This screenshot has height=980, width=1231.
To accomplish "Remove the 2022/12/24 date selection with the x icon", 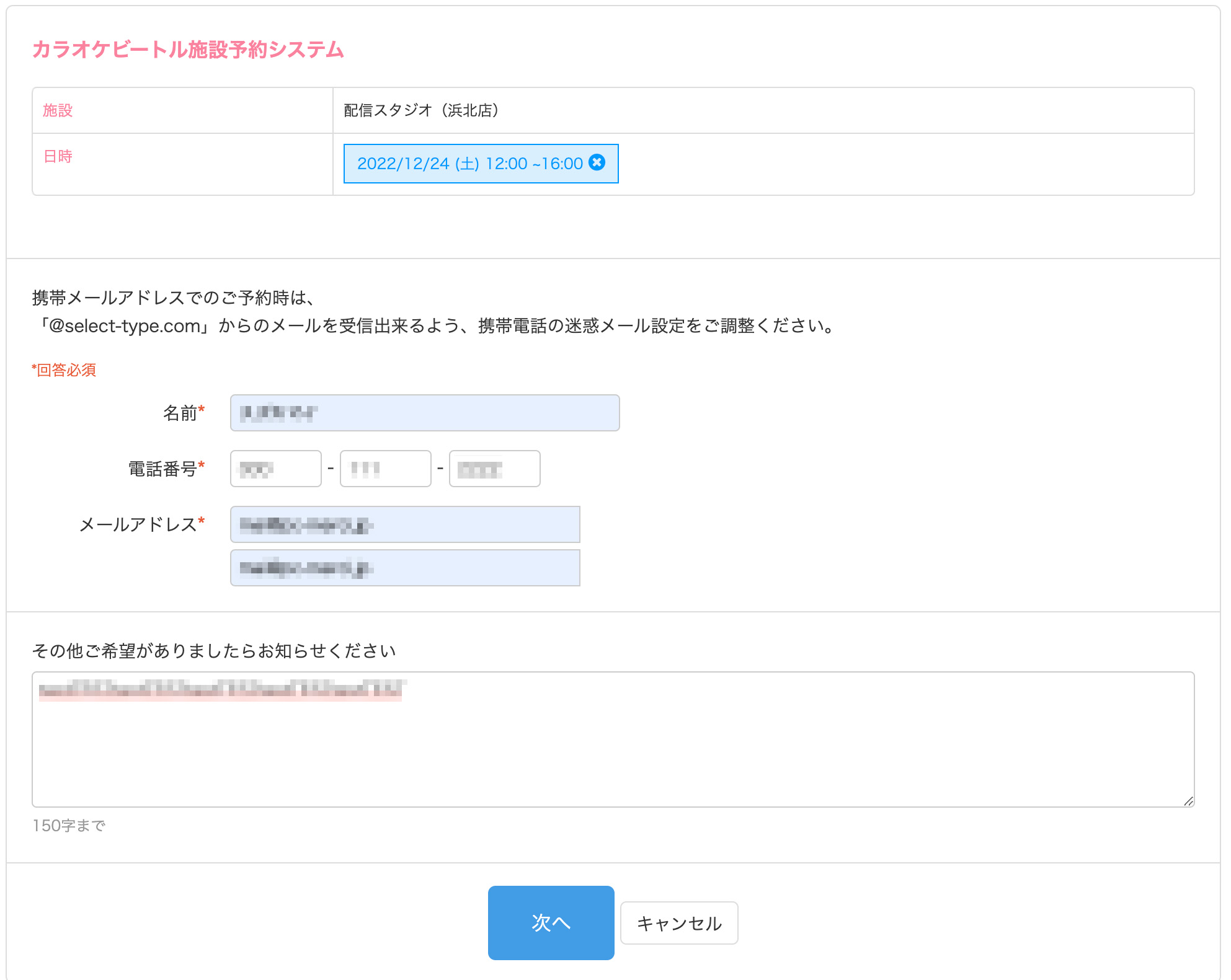I will (x=597, y=162).
